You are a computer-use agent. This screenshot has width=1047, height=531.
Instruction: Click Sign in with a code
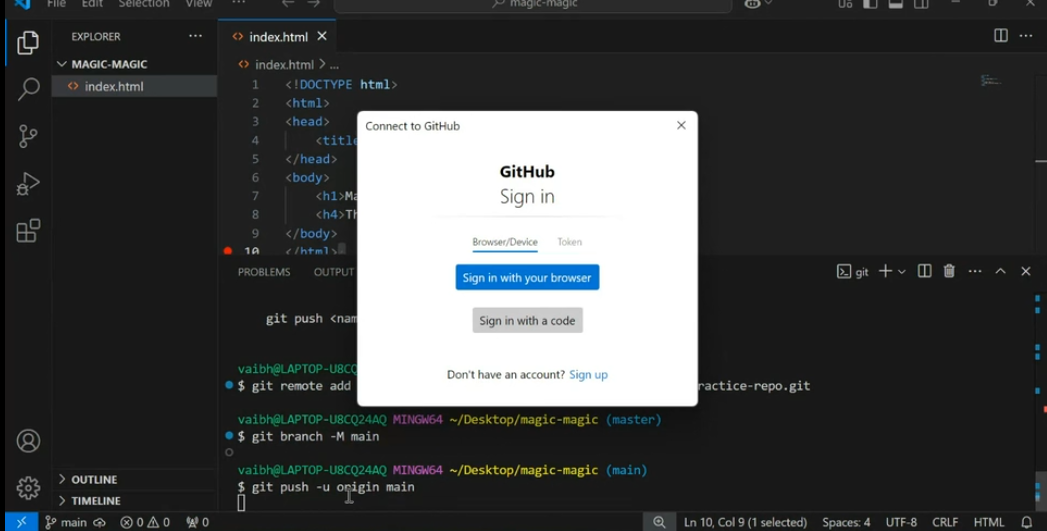tap(527, 321)
